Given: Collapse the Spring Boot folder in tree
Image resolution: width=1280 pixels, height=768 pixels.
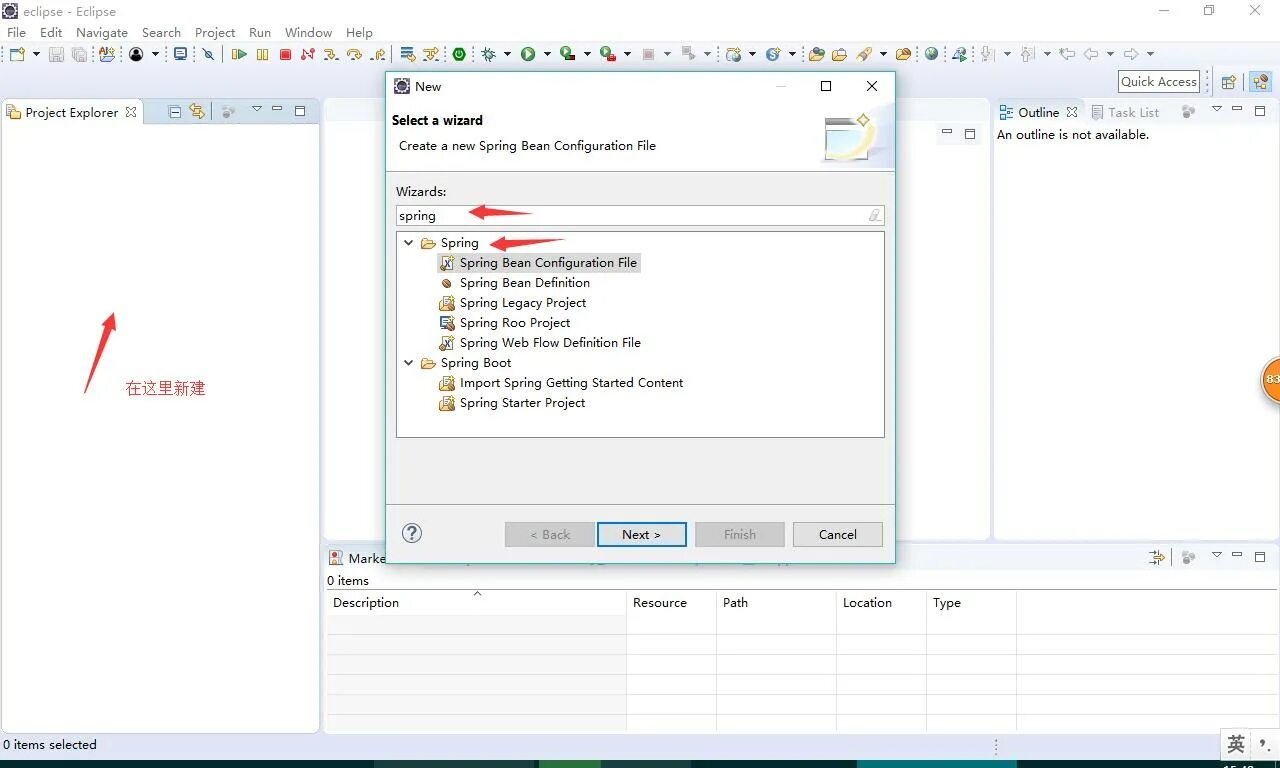Looking at the screenshot, I should 408,363.
